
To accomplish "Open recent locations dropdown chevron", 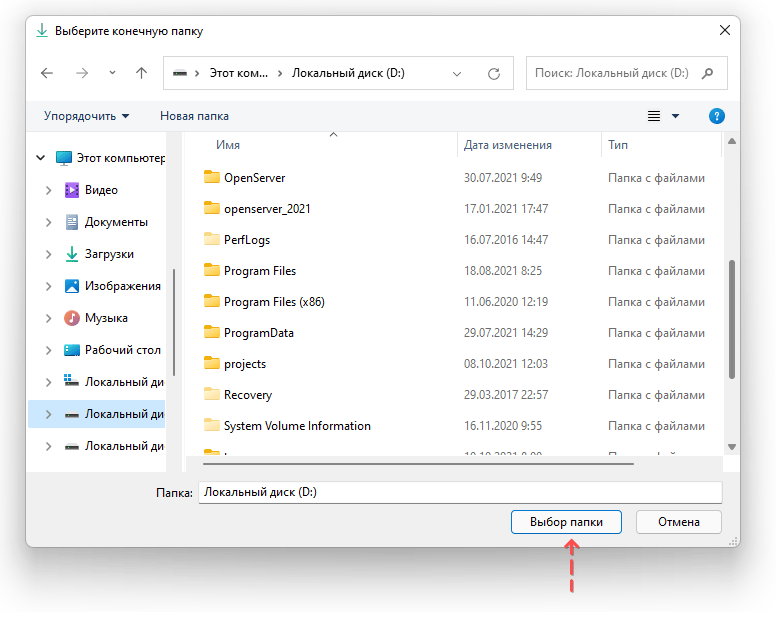I will click(112, 73).
